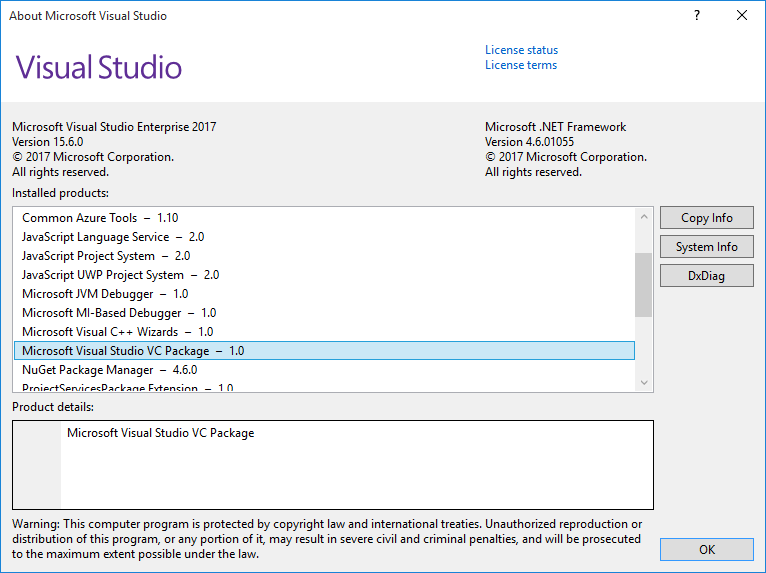The image size is (766, 573).
Task: Select Microsoft Visual C++ Wizards entry
Action: (324, 332)
